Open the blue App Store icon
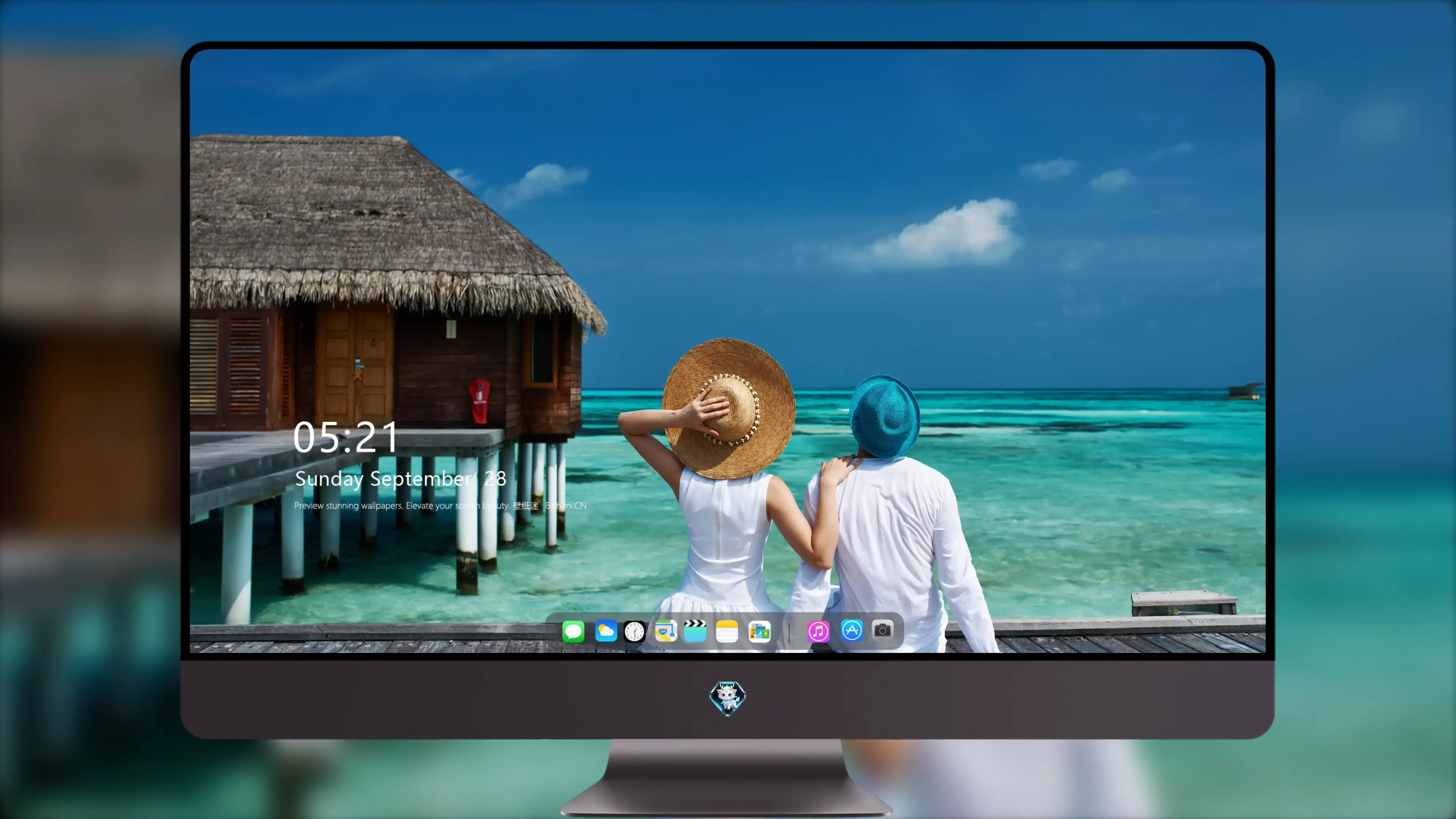The height and width of the screenshot is (819, 1456). (852, 630)
